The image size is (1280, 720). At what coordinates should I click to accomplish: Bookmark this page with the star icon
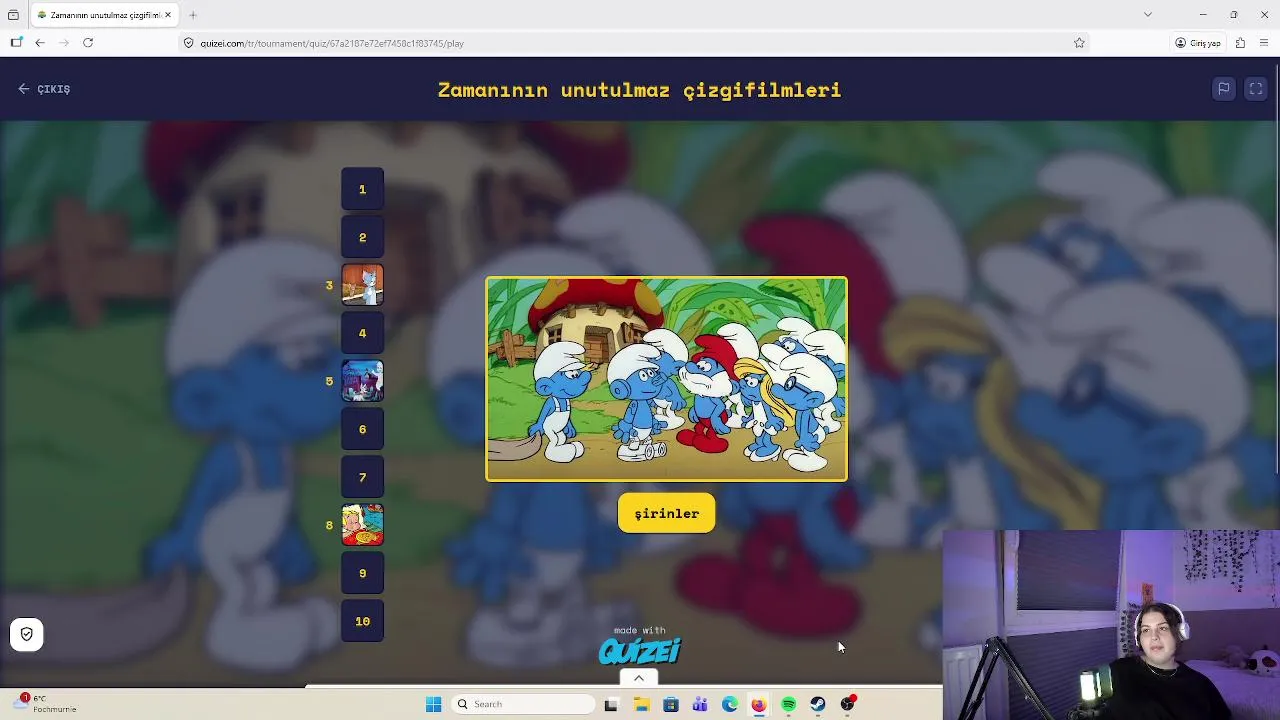pos(1079,43)
